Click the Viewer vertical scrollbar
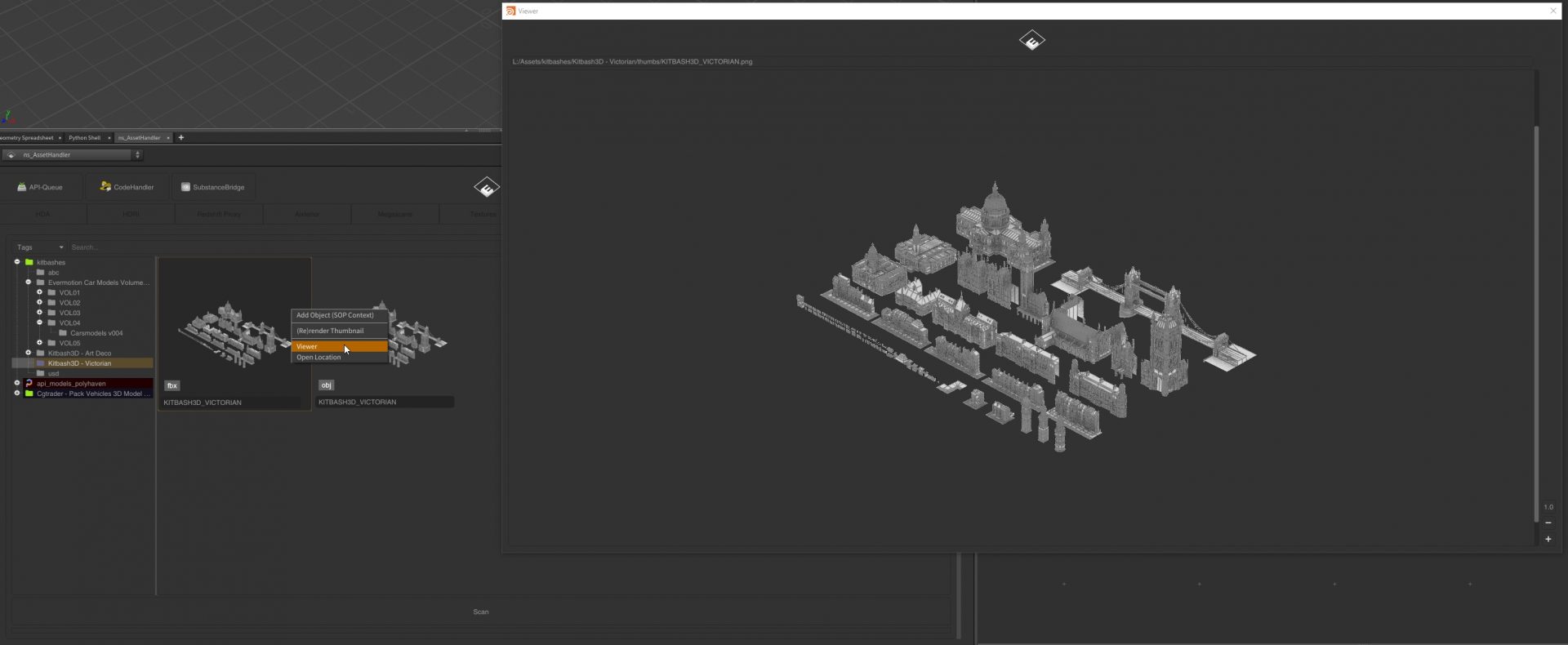 pyautogui.click(x=1535, y=318)
